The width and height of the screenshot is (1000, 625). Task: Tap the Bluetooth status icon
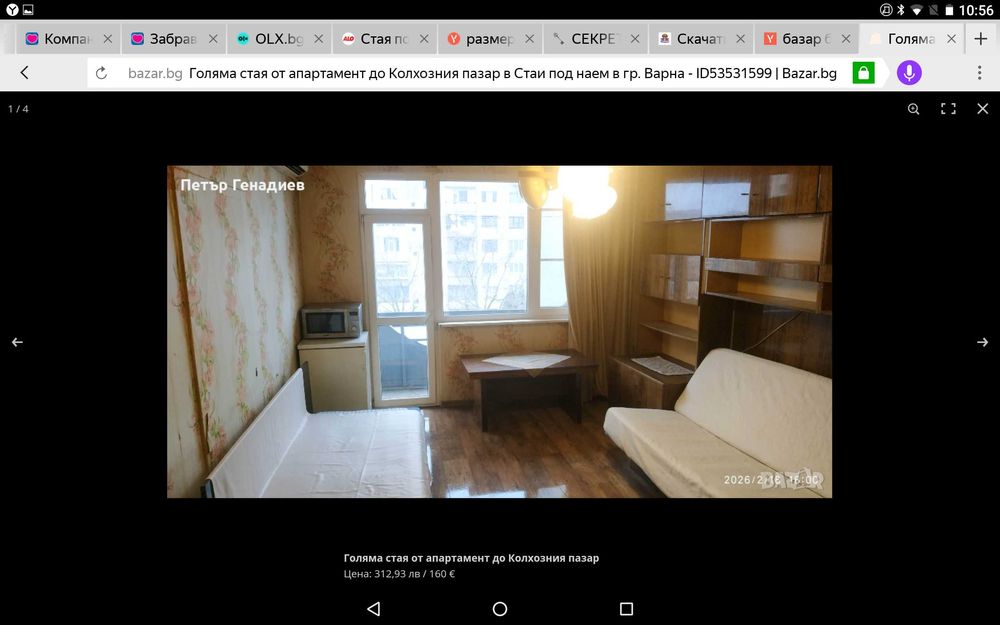[901, 10]
